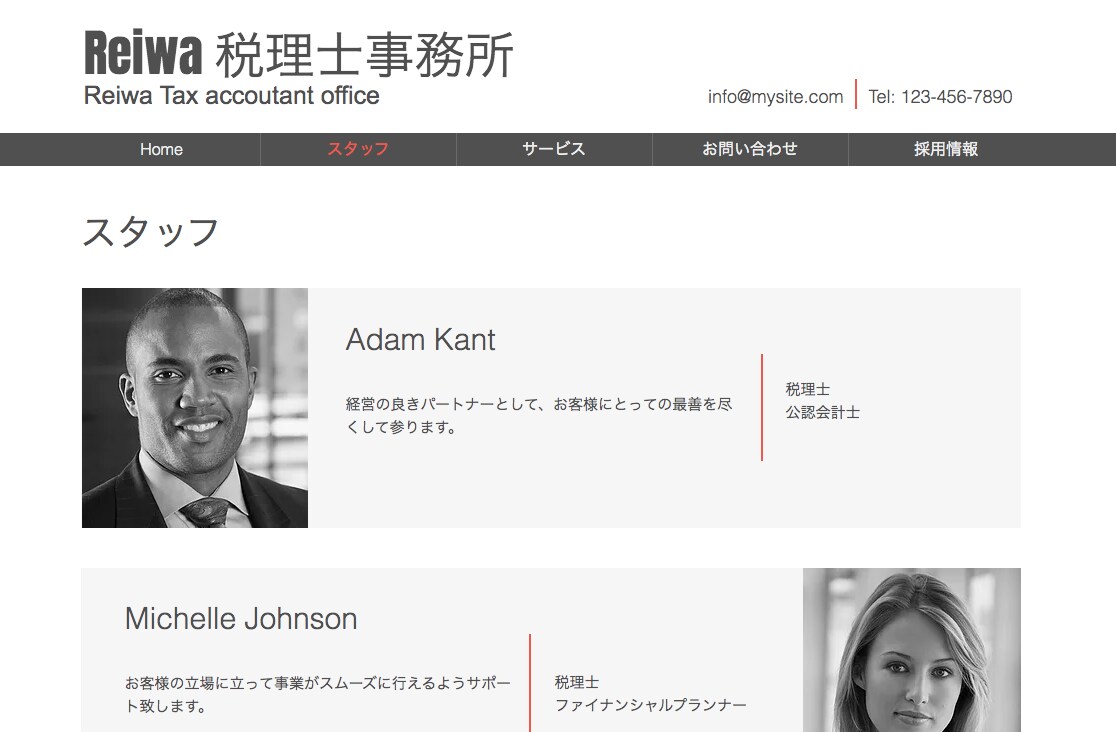
Task: Select Adam Kant's description paragraph
Action: tap(539, 415)
